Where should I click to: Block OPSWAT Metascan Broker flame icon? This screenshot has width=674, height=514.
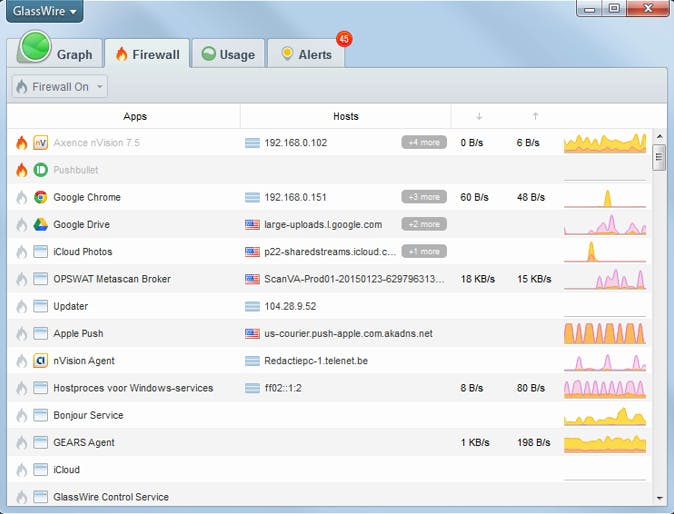[x=21, y=279]
